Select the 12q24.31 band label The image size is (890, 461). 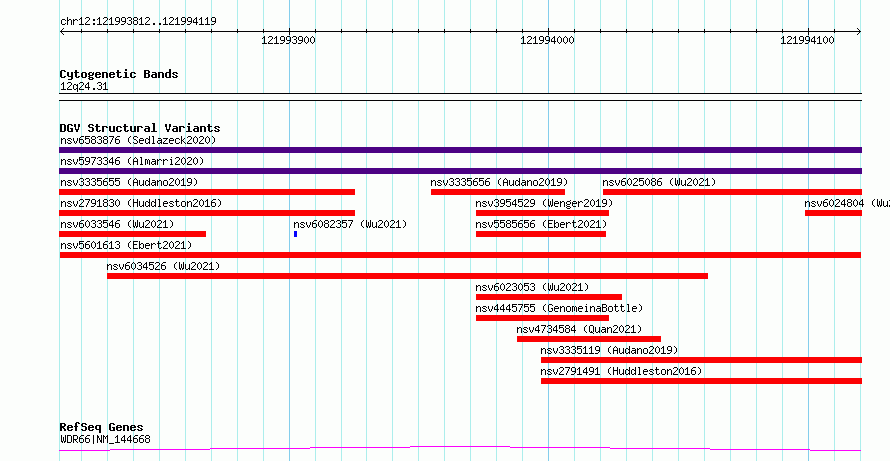84,87
